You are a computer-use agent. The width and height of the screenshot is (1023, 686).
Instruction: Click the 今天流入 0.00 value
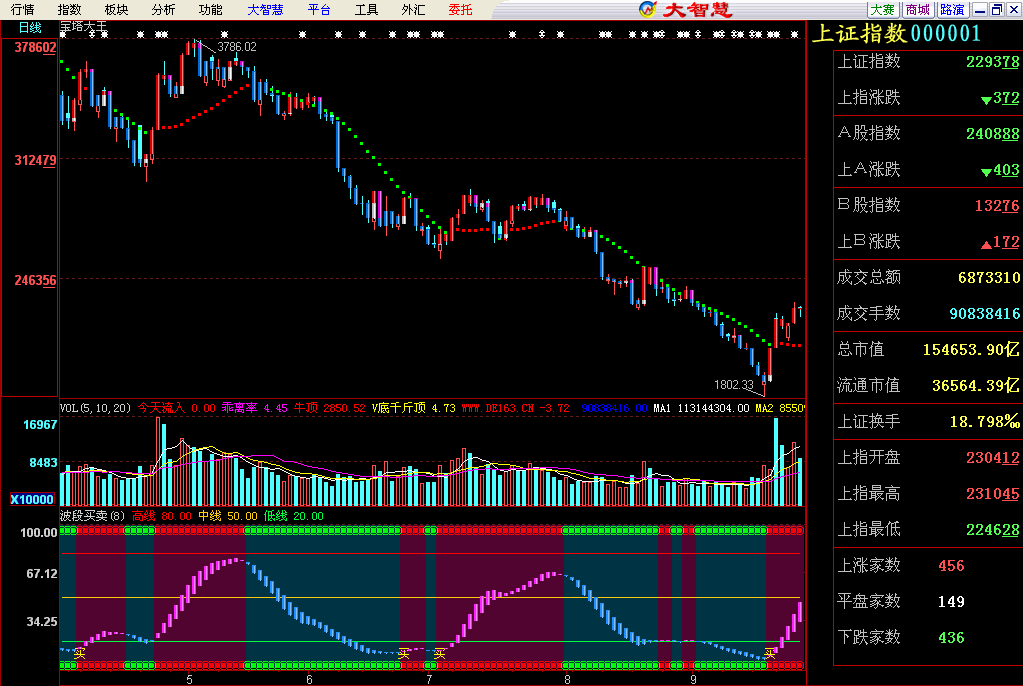click(176, 408)
